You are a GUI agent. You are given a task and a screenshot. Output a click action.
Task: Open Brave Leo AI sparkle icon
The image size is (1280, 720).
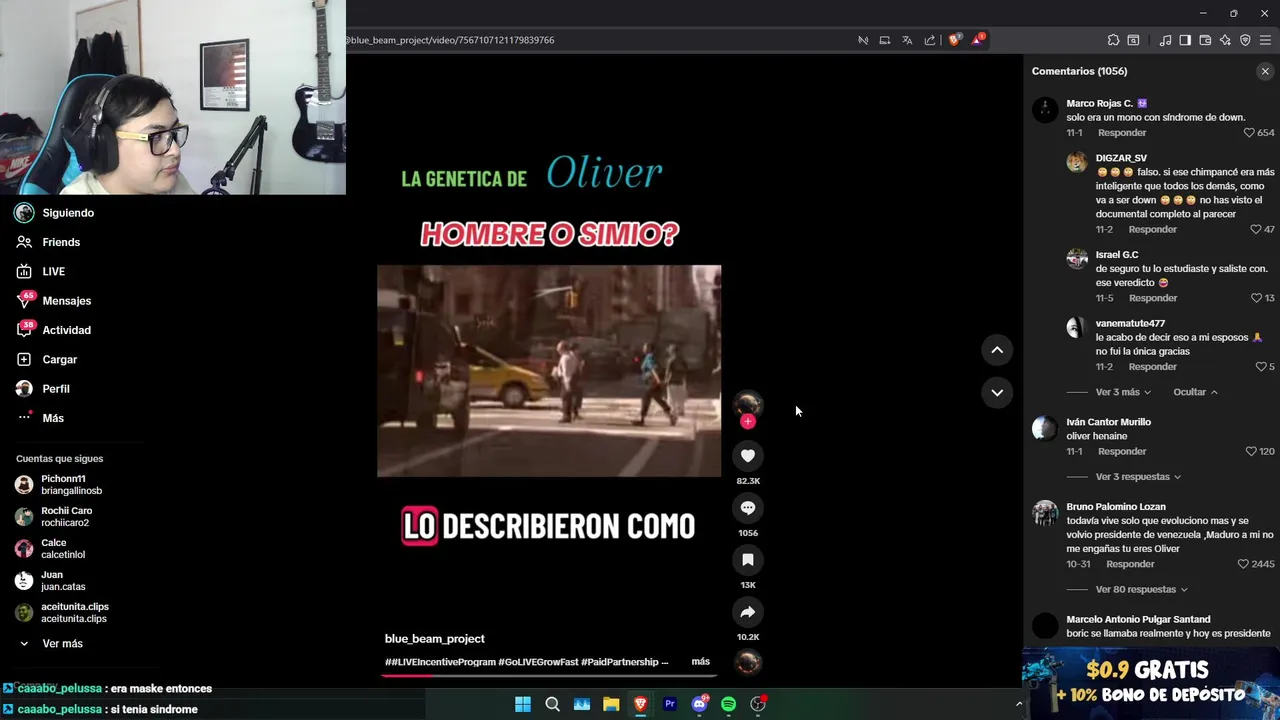[1225, 40]
